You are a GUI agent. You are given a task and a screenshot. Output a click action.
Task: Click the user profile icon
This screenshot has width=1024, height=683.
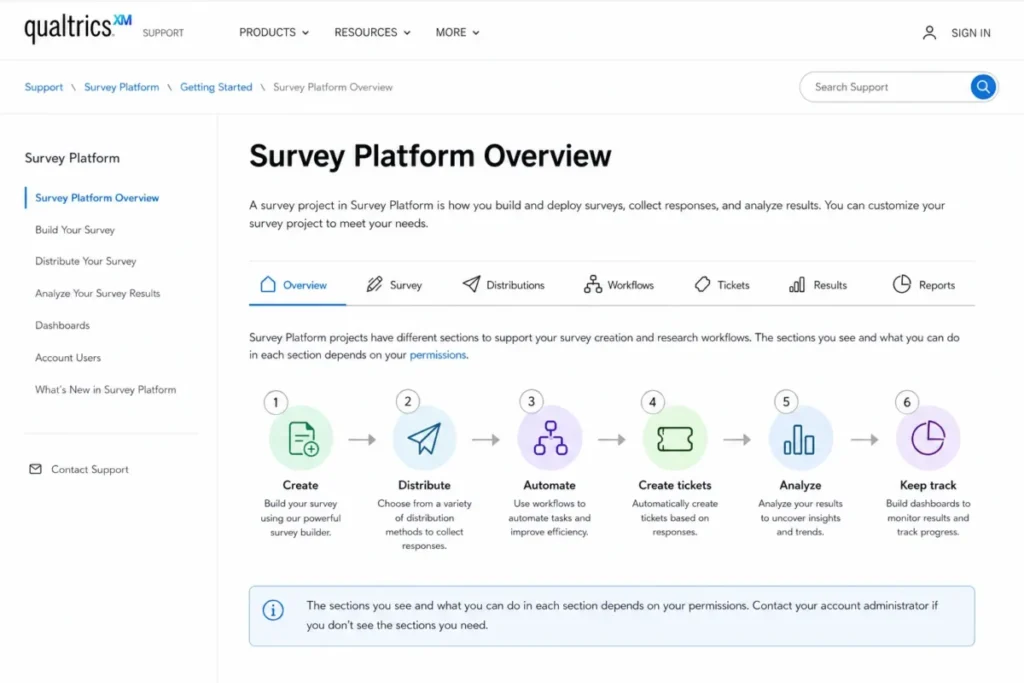point(929,33)
